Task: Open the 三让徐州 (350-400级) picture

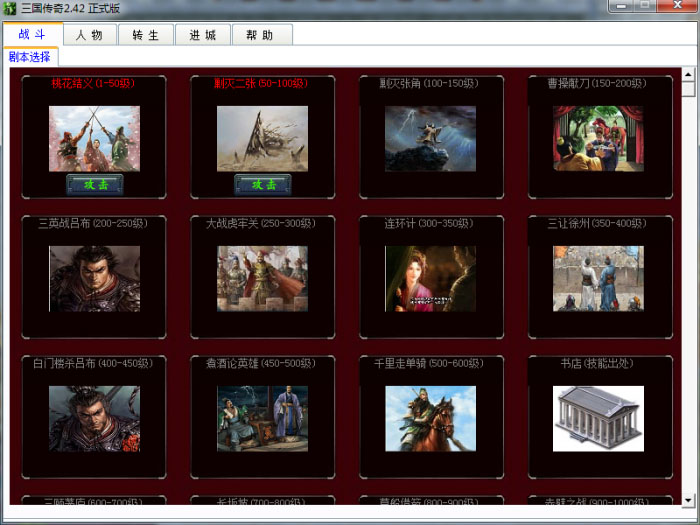Action: tap(598, 279)
